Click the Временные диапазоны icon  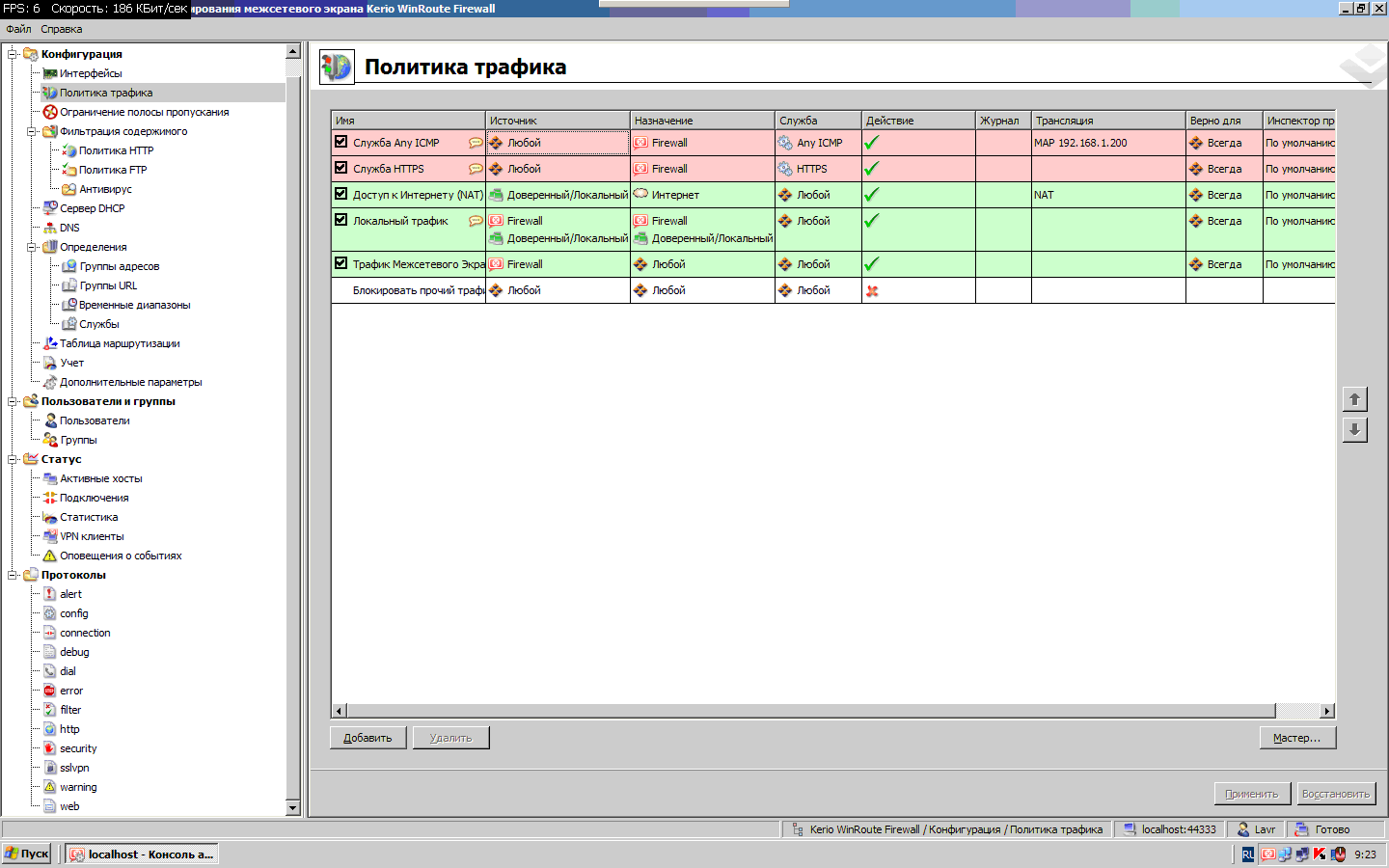[69, 305]
